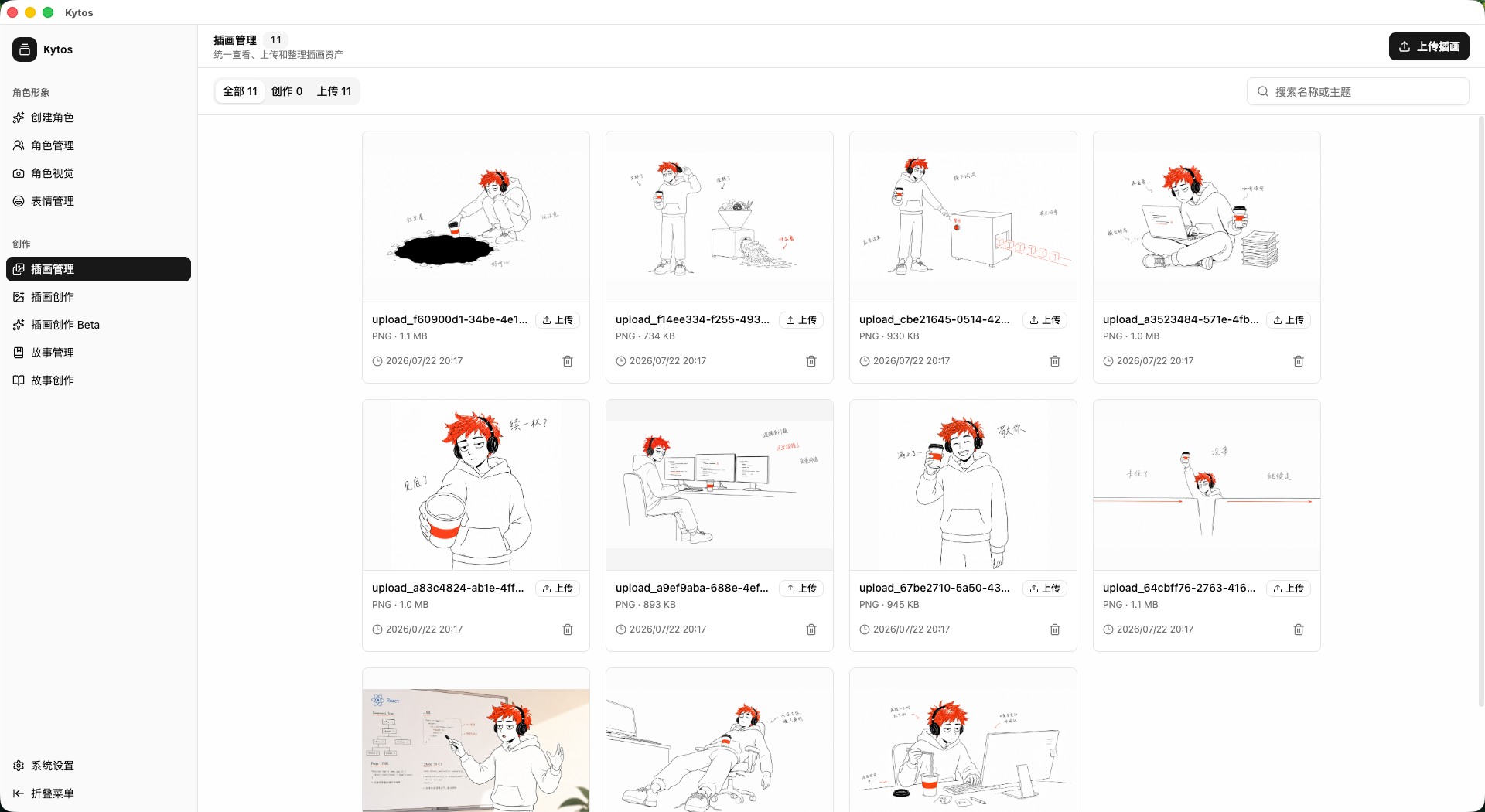Open the laptop and paper stack thumbnail
The height and width of the screenshot is (812, 1485).
[1207, 217]
